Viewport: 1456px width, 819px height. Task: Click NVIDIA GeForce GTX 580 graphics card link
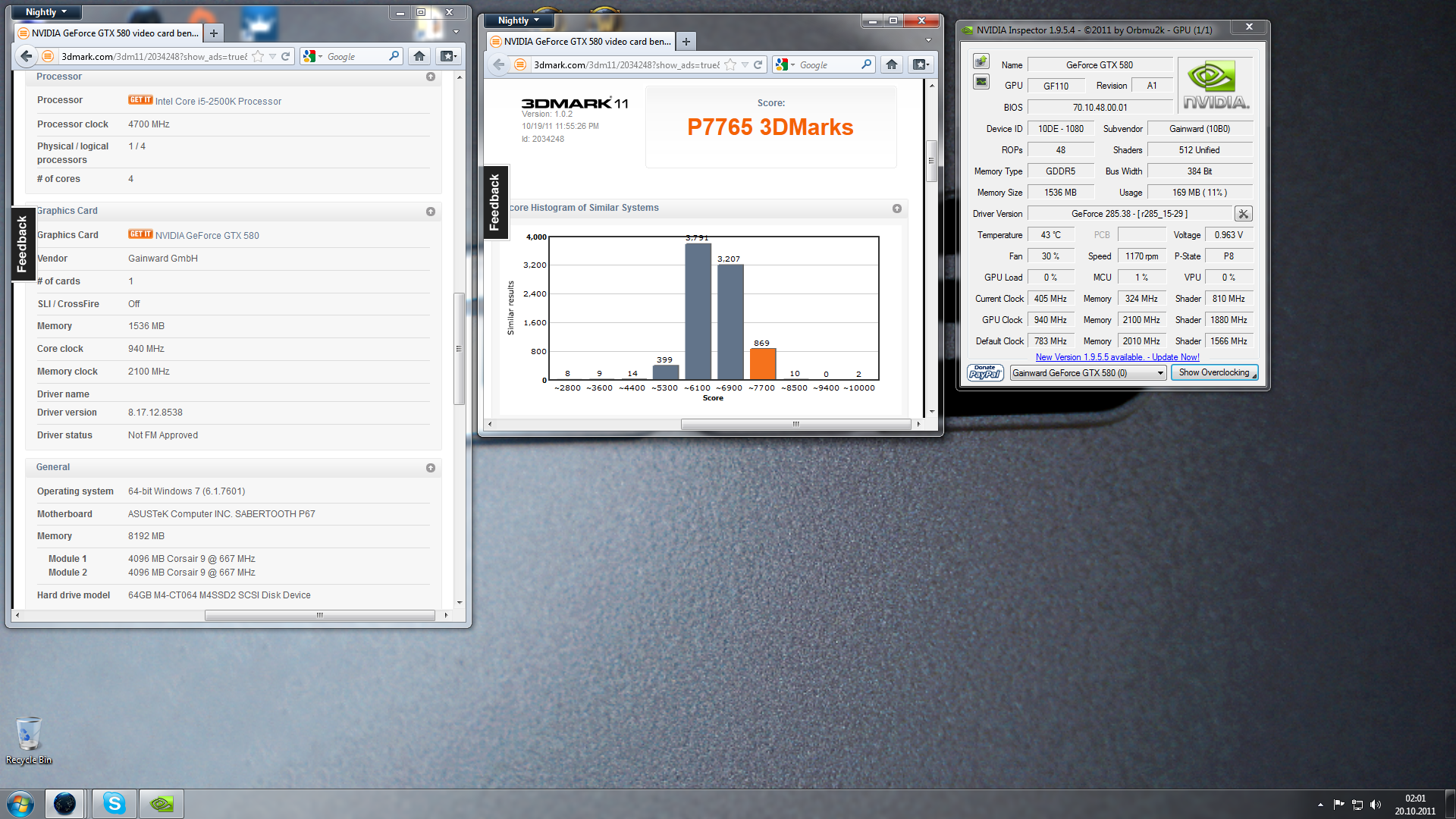tap(207, 236)
